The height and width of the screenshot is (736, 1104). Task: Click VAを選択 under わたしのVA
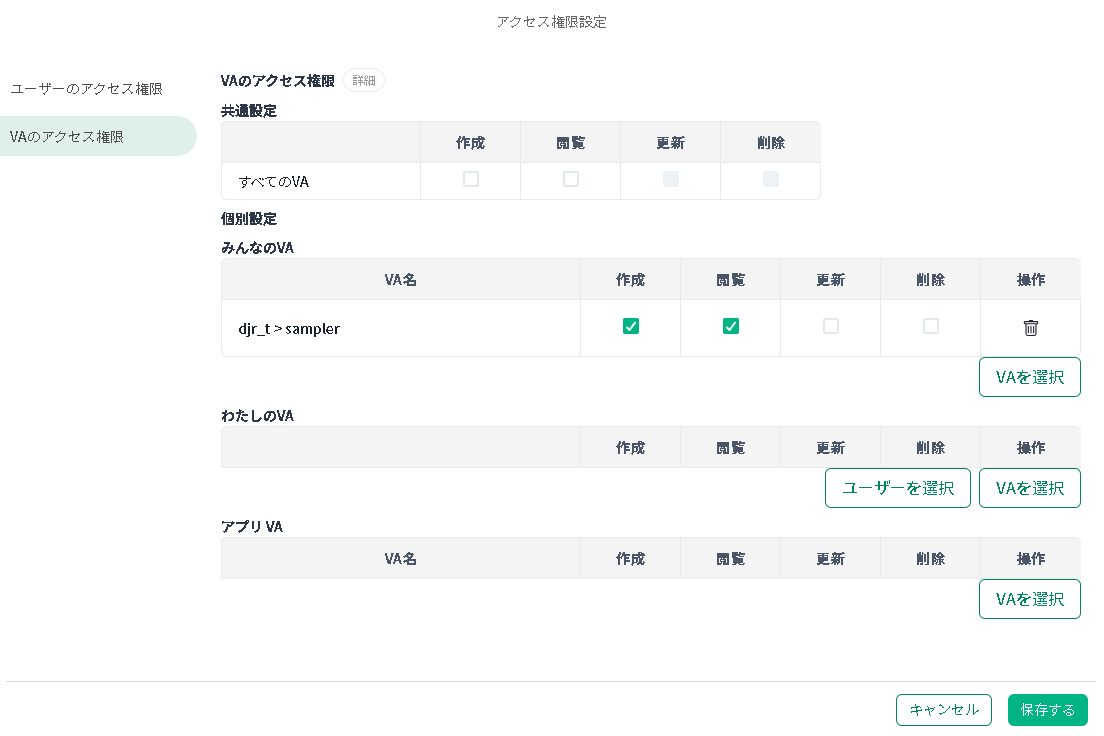[x=1029, y=488]
